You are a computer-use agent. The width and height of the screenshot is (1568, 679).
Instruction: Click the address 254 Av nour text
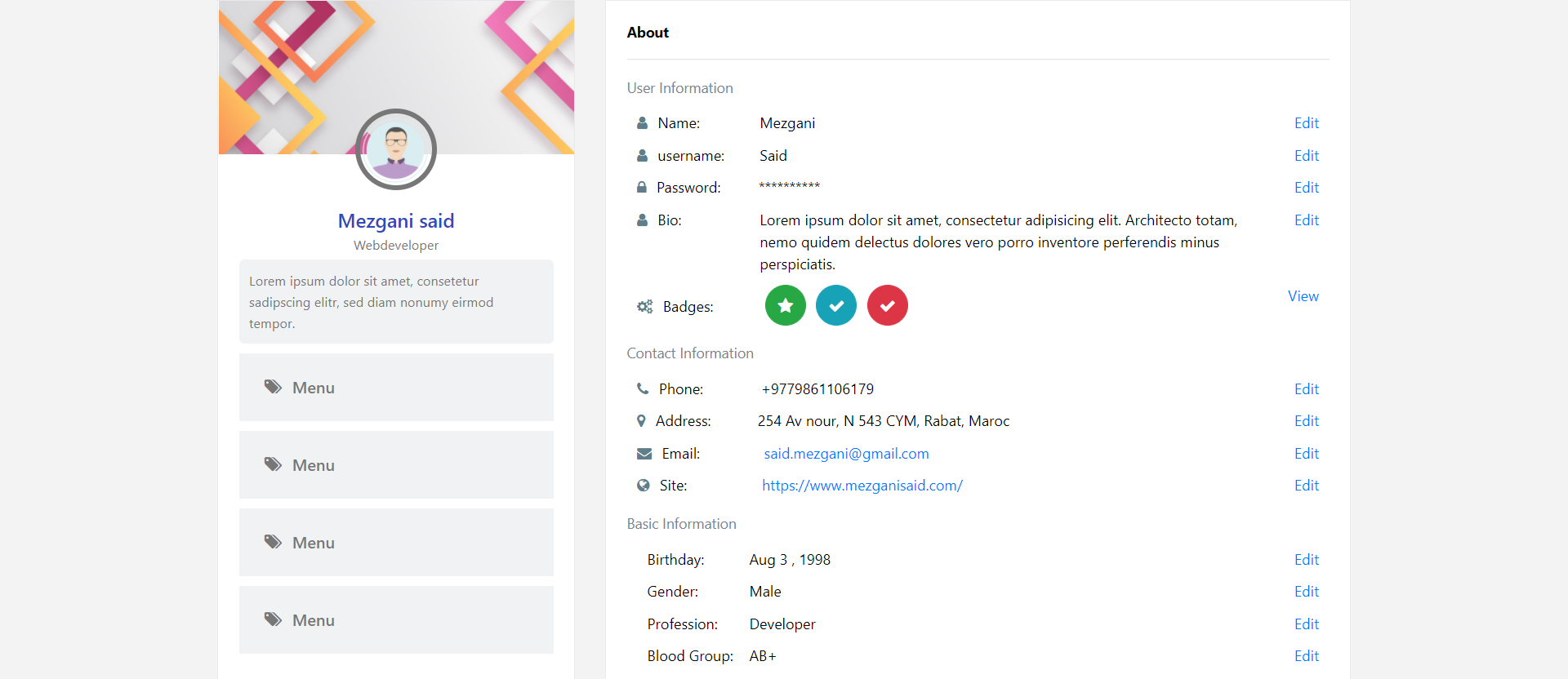point(884,420)
